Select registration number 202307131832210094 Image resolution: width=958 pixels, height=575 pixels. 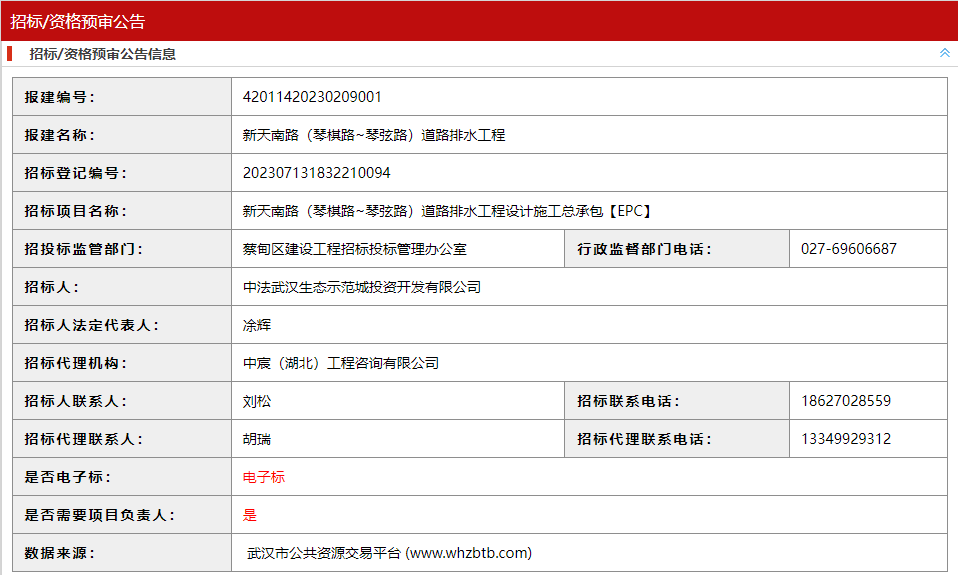pyautogui.click(x=316, y=173)
